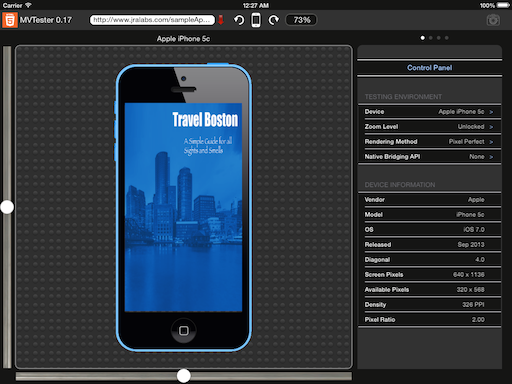This screenshot has height=384, width=512.
Task: Click the 73% zoom button
Action: 301,20
